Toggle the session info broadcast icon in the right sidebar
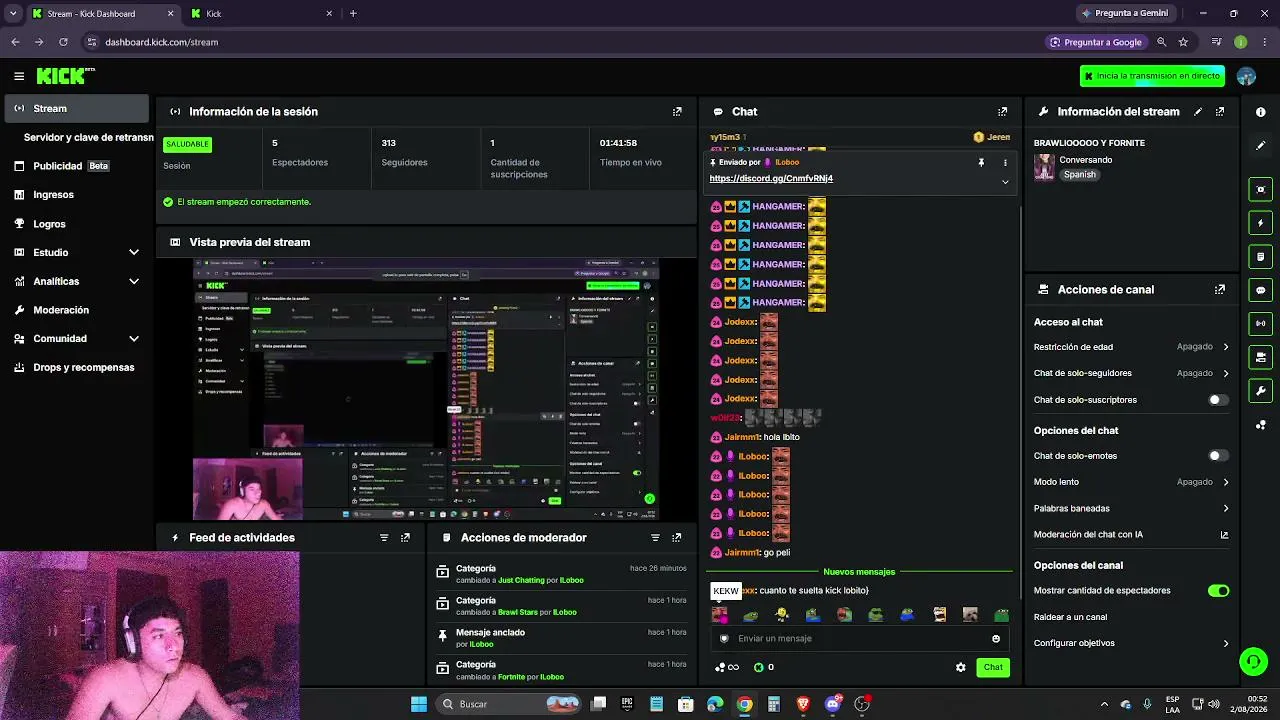The image size is (1280, 720). [1260, 323]
